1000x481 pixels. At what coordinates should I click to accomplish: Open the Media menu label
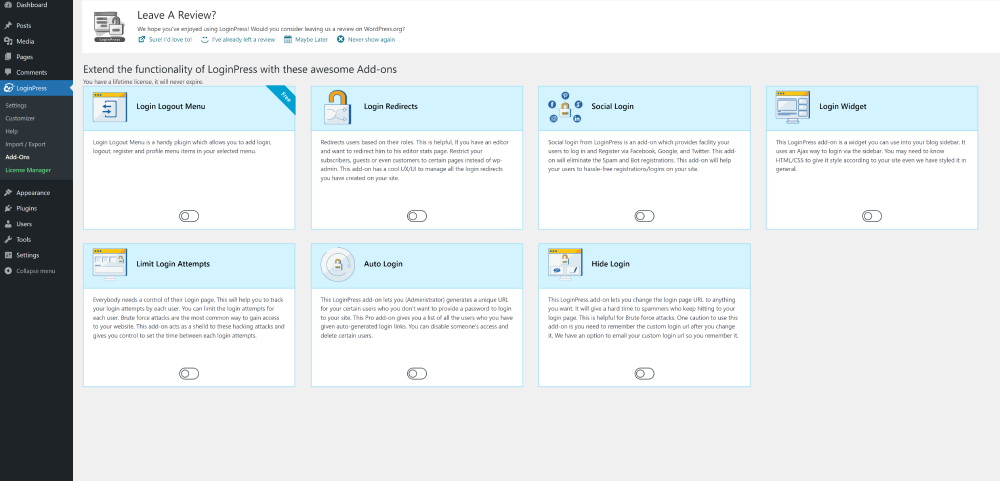point(26,41)
